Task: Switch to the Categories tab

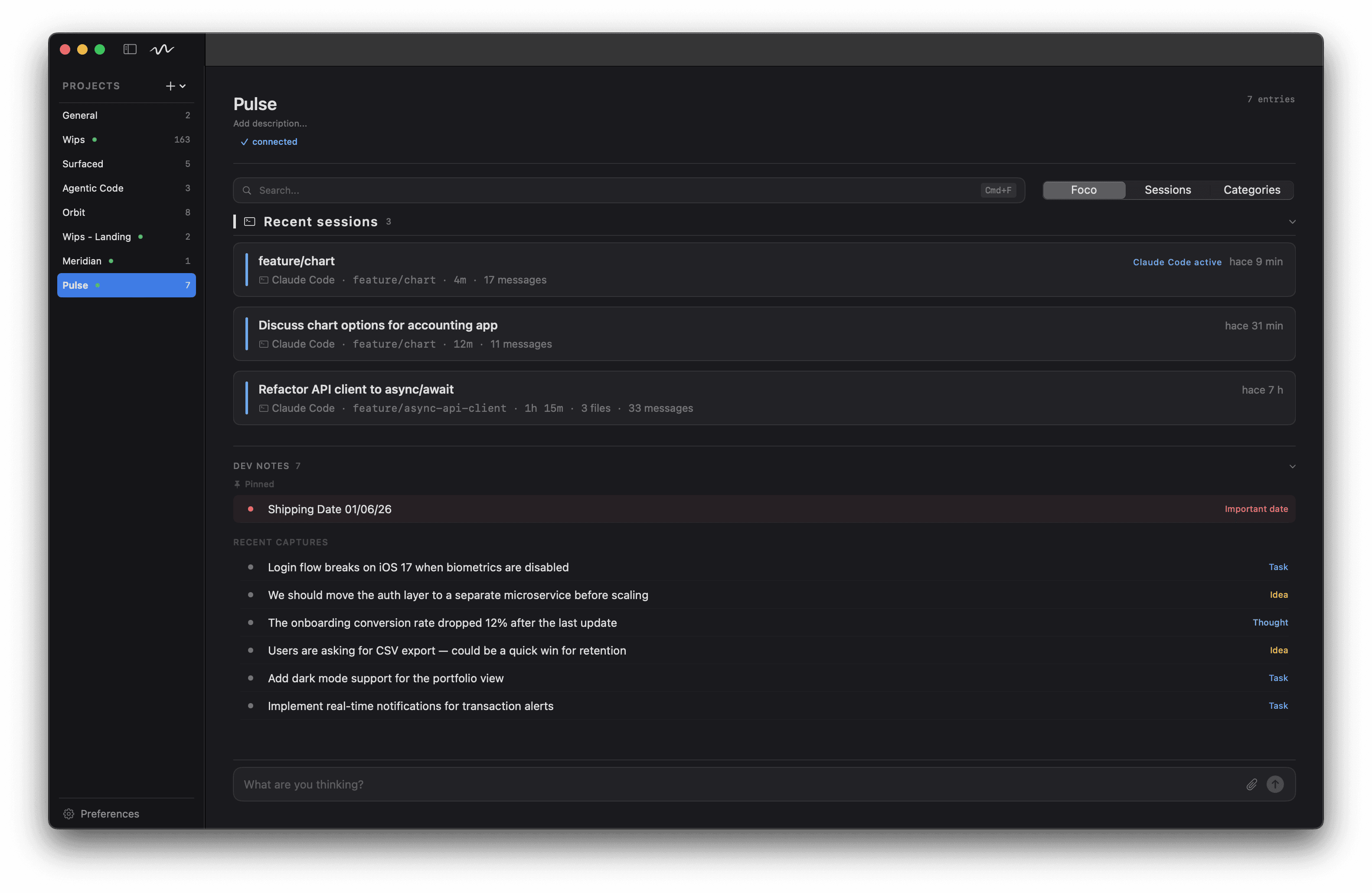Action: (x=1251, y=189)
